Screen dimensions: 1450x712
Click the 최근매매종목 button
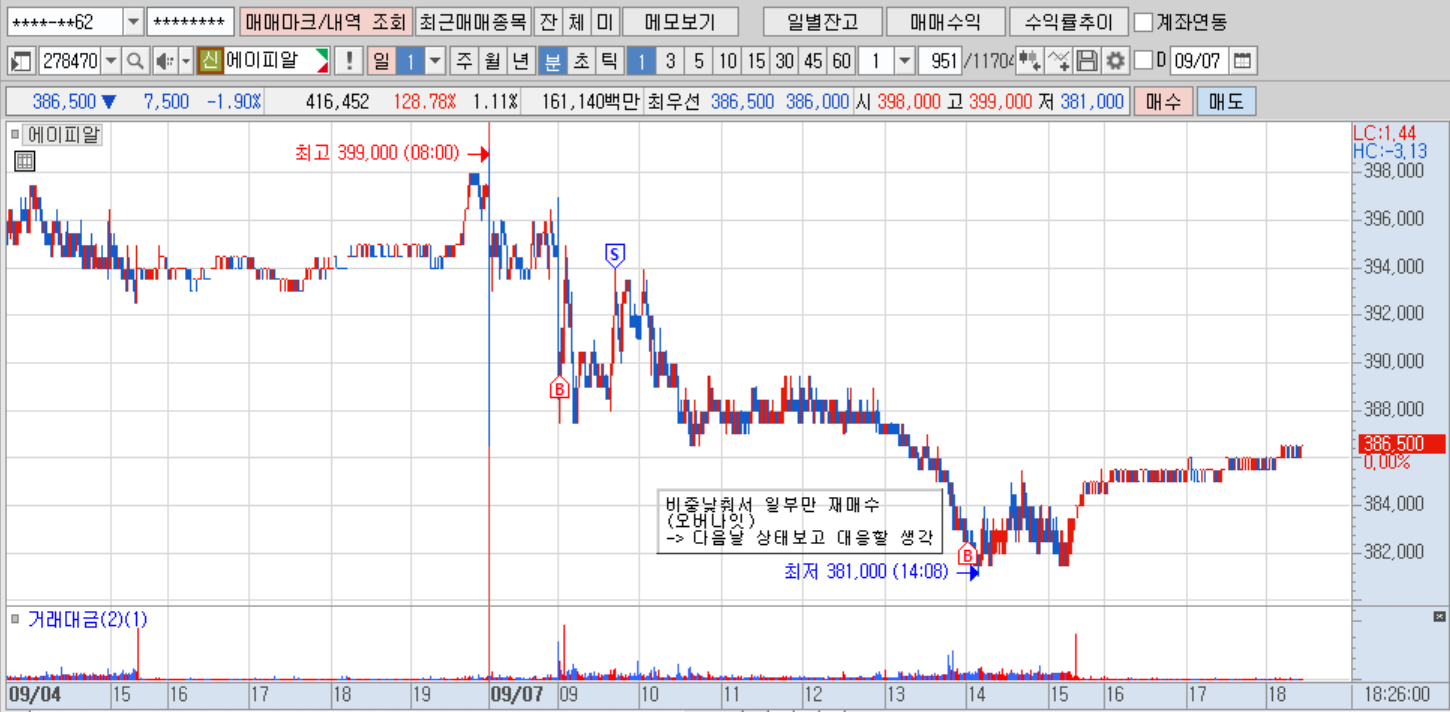click(x=471, y=22)
